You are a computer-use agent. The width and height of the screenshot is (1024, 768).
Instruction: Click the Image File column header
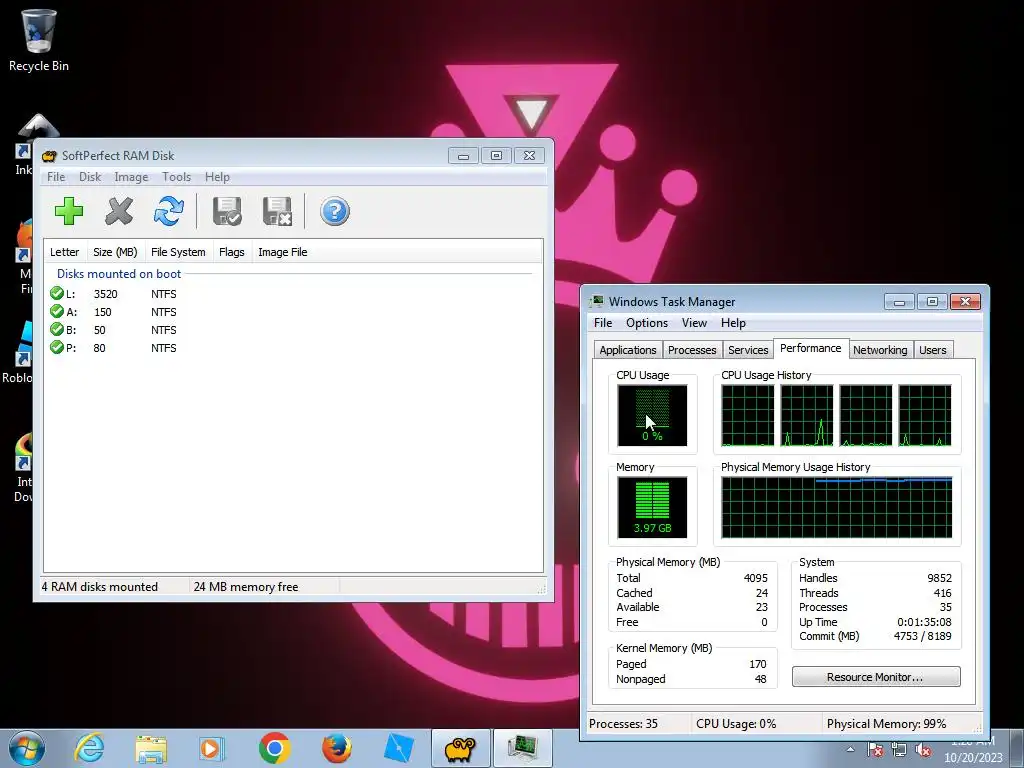(x=283, y=252)
